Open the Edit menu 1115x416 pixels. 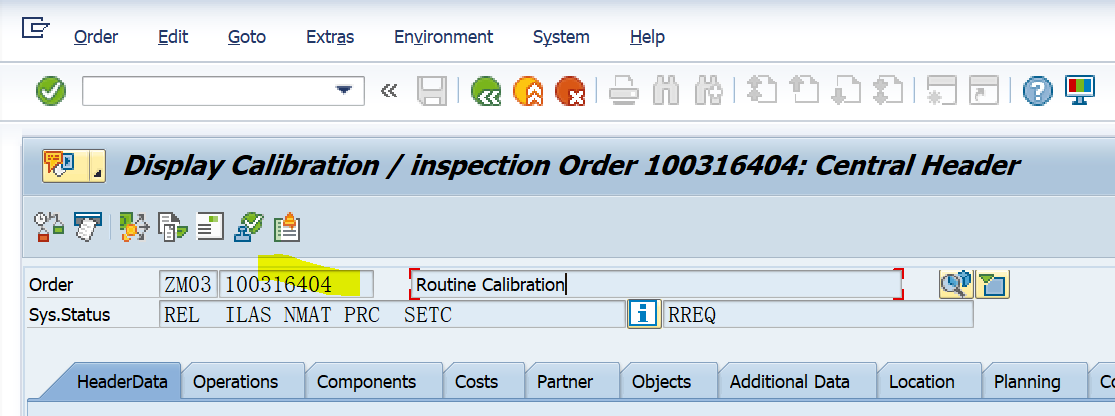pos(173,37)
